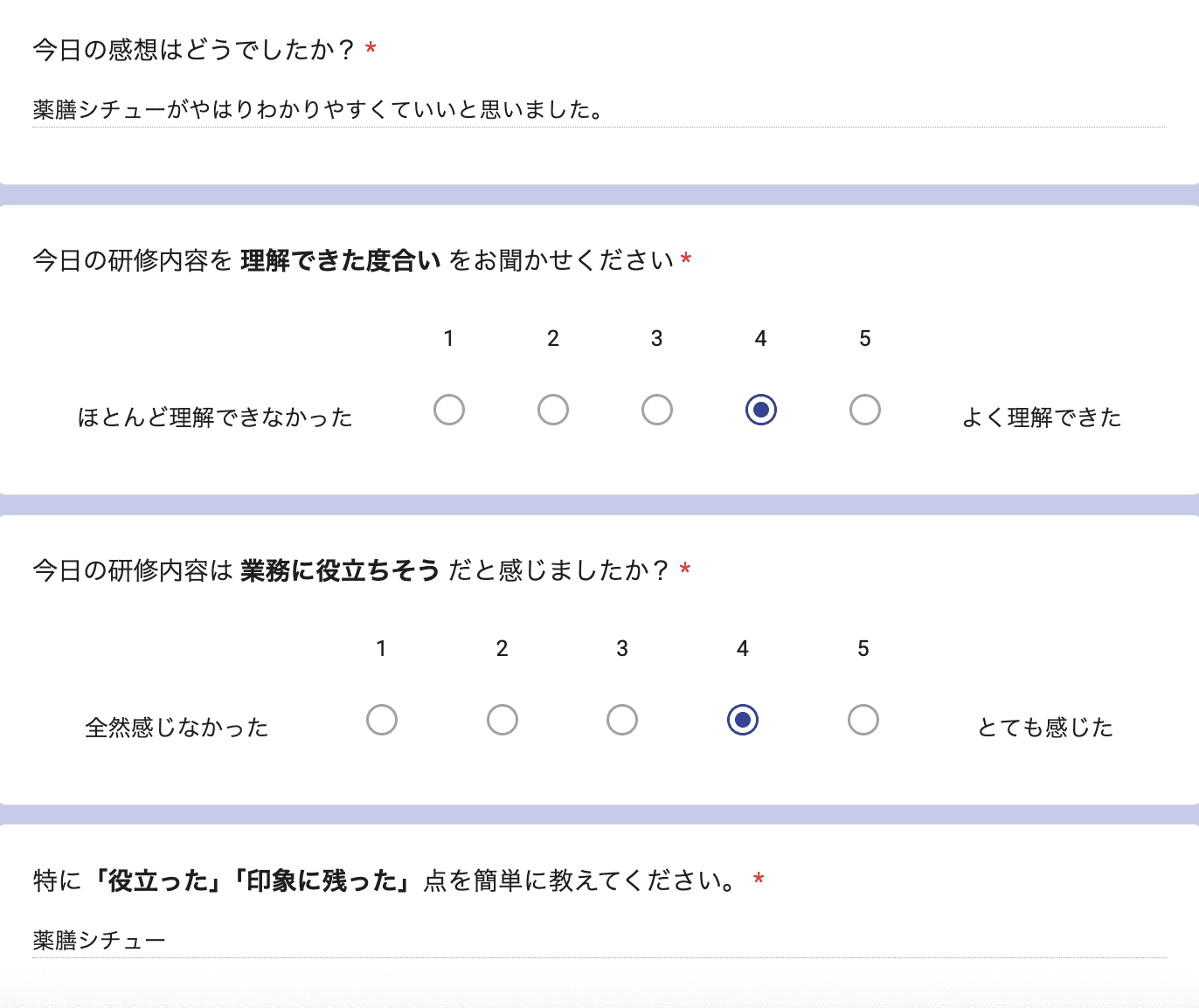
Task: Select rating 5 for usefulness scale
Action: (863, 719)
